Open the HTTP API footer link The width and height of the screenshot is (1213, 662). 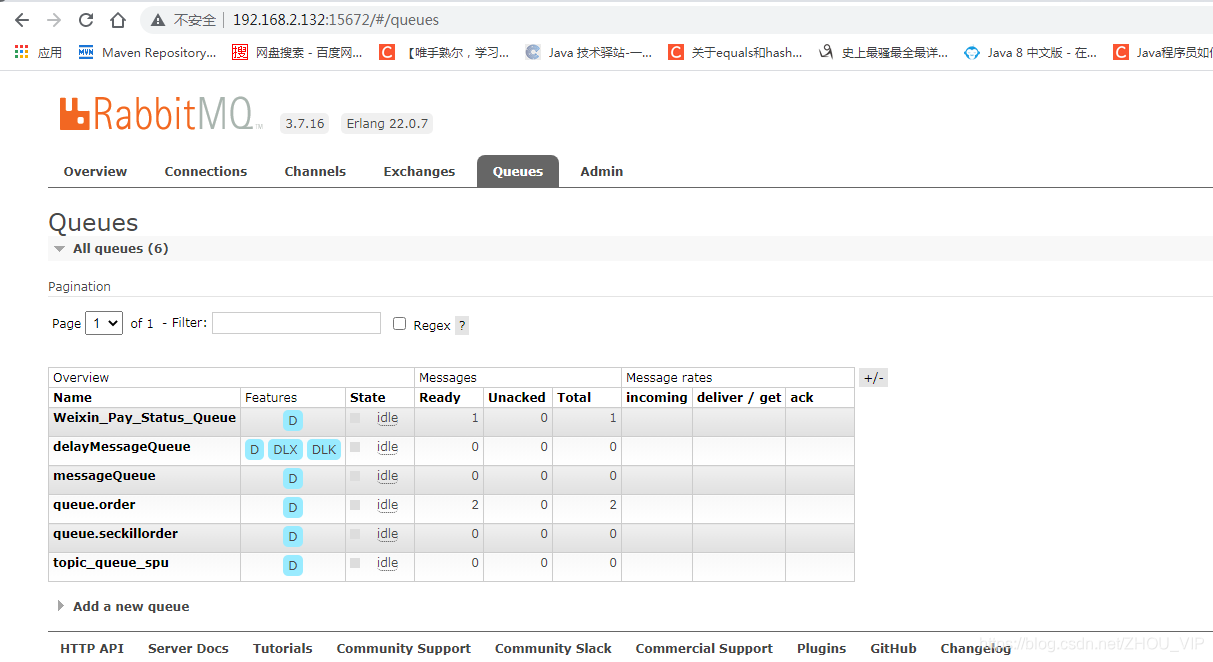(92, 648)
